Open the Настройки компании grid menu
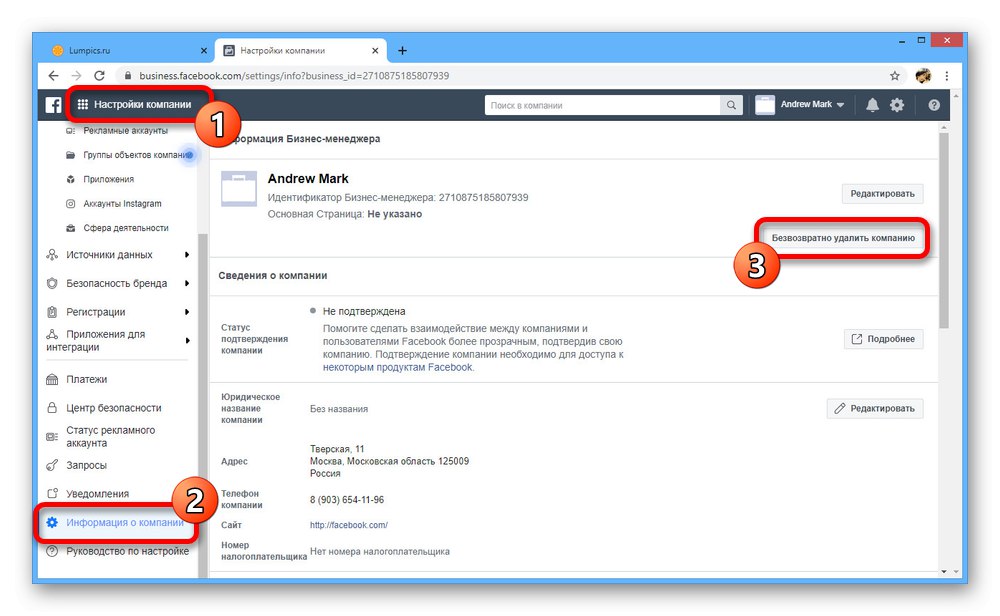 pos(135,105)
